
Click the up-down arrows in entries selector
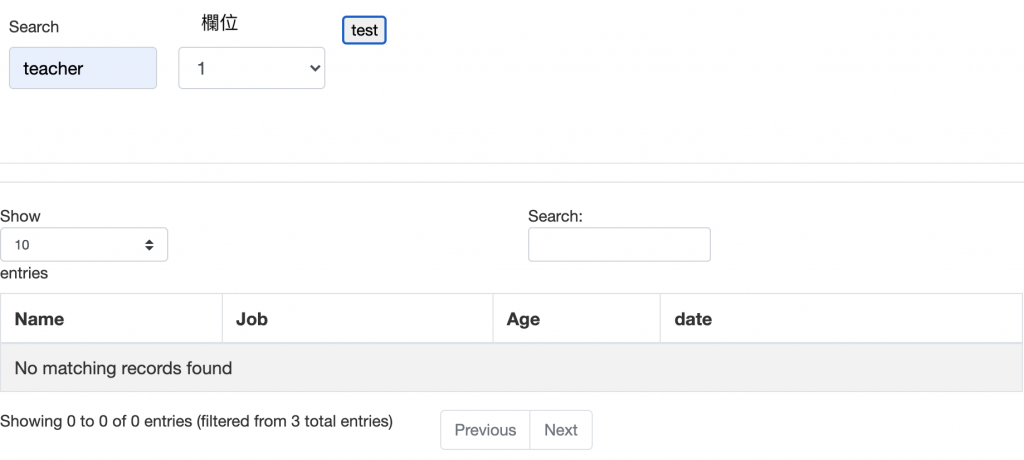(x=149, y=245)
